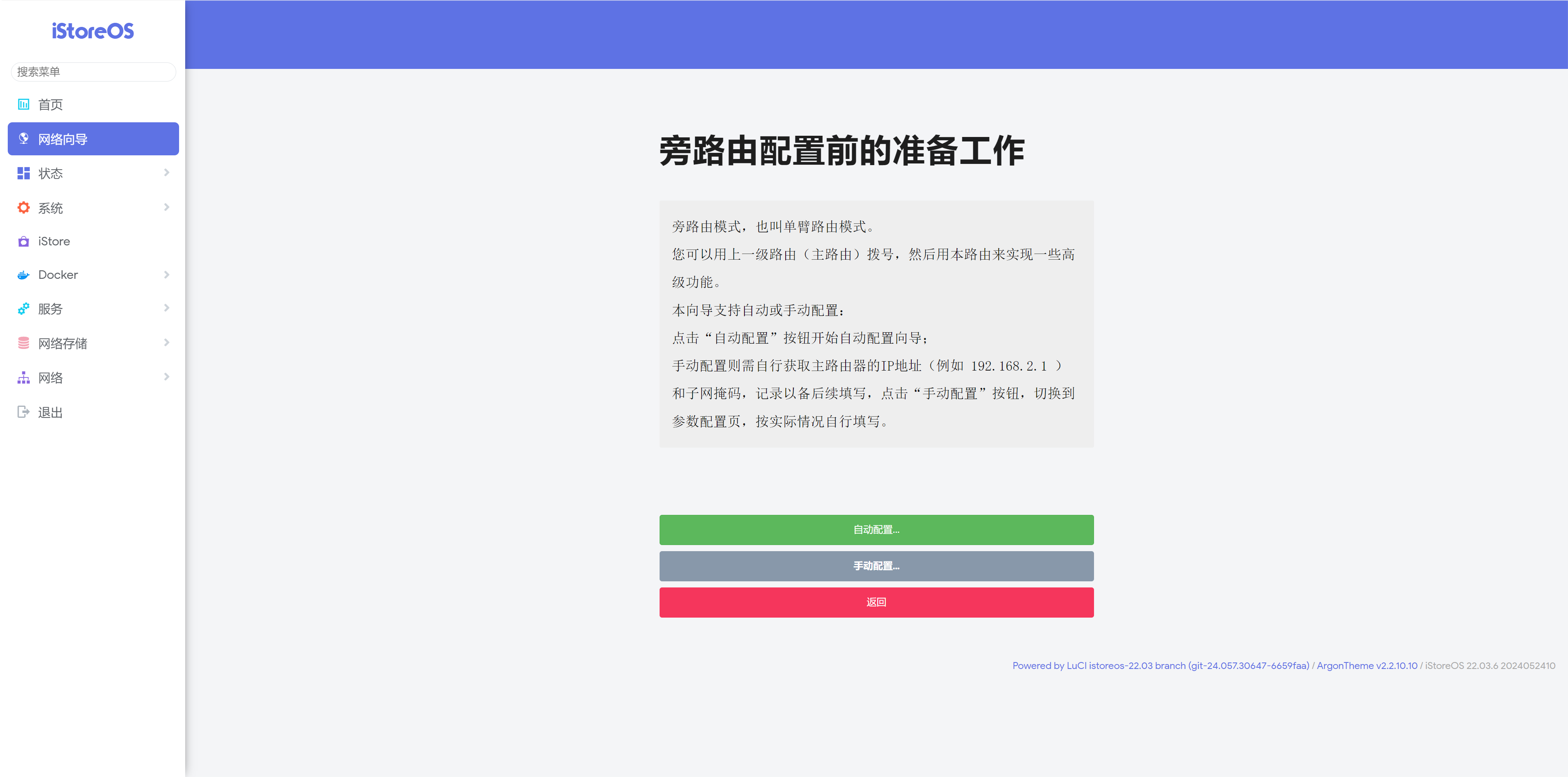Screen dimensions: 1568x777
Task: Click the home dashboard icon in sidebar
Action: [x=23, y=104]
